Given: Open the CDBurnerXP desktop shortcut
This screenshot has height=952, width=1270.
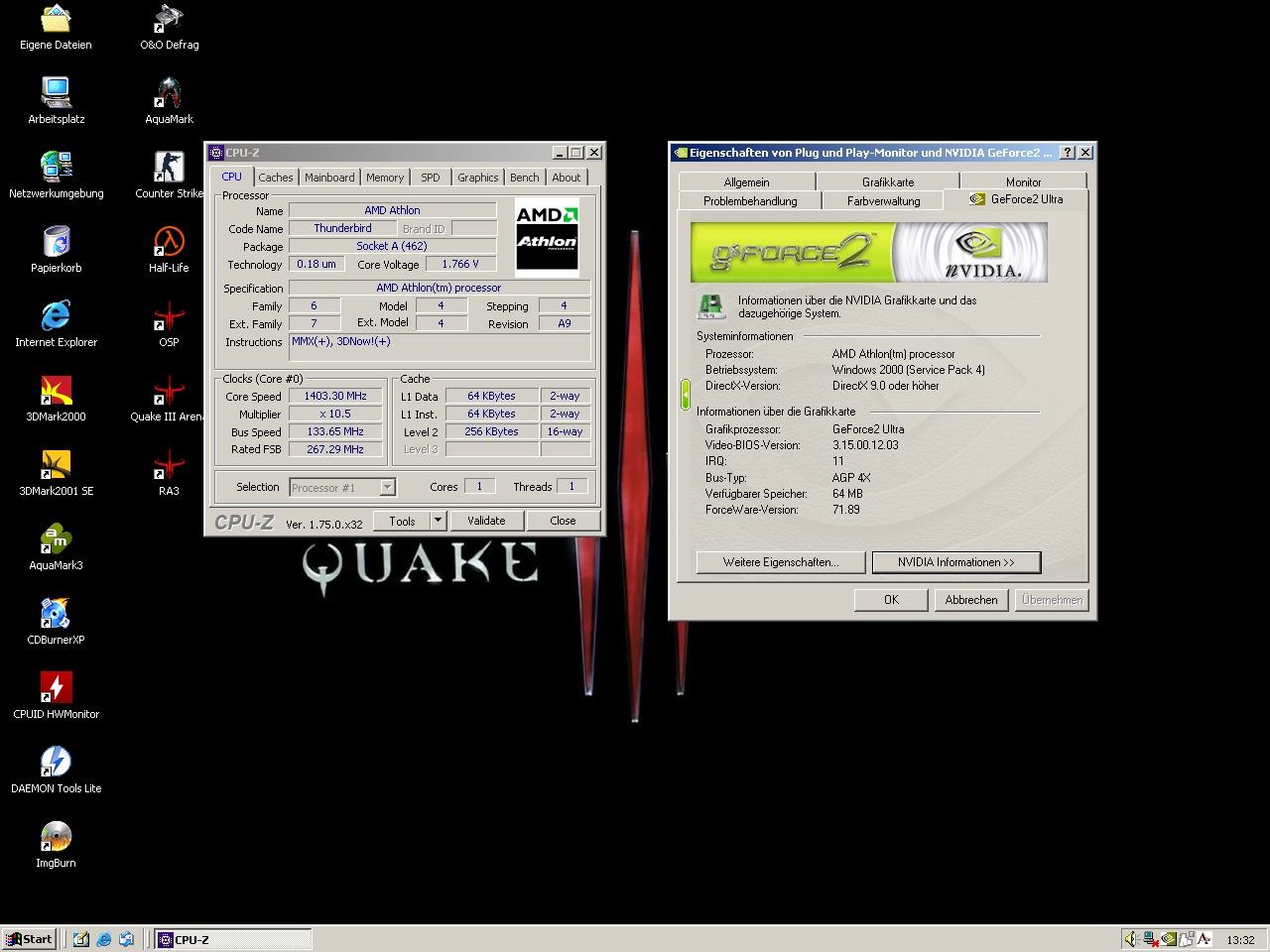Looking at the screenshot, I should coord(56,623).
